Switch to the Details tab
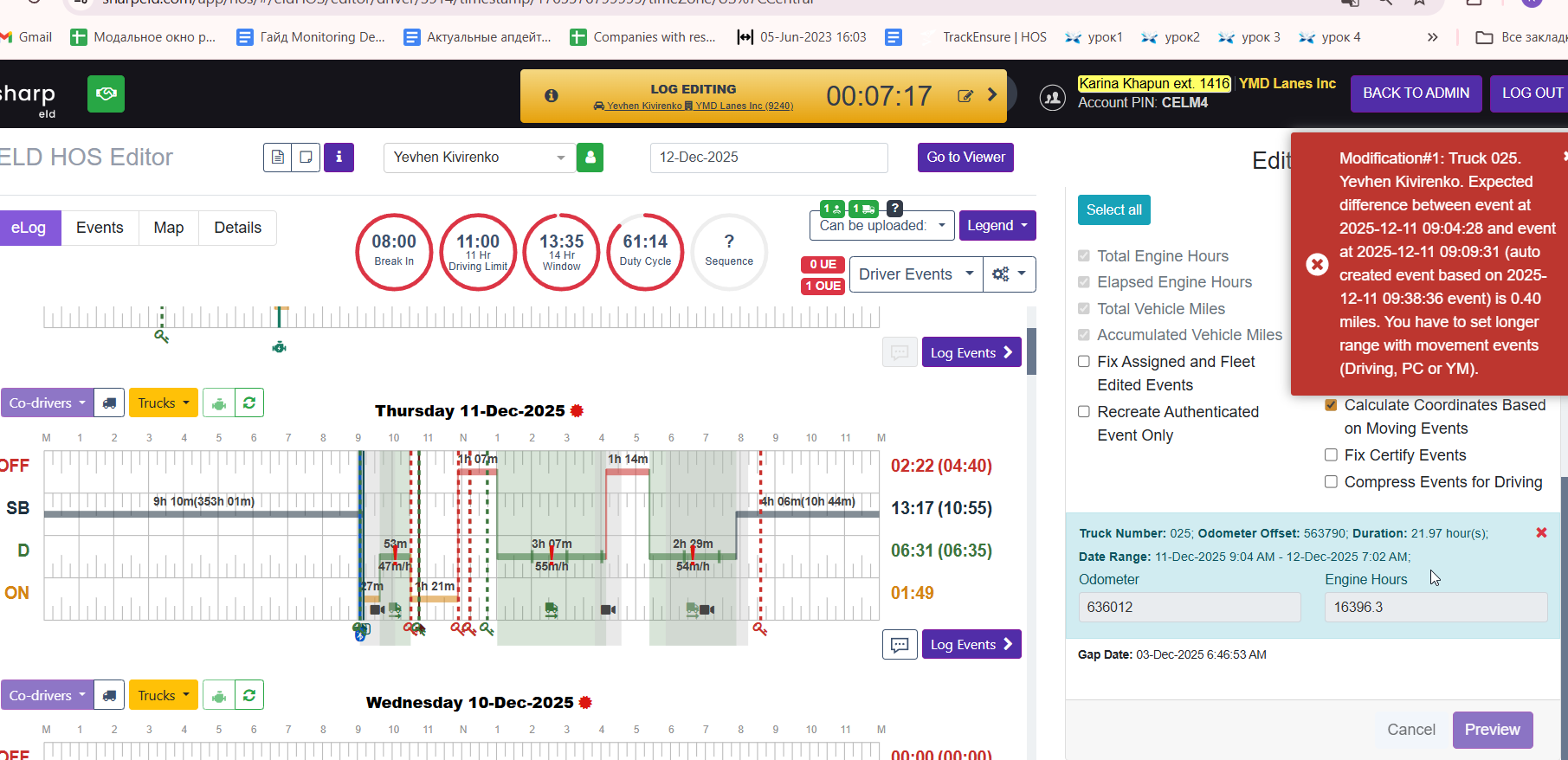The height and width of the screenshot is (760, 1568). point(238,228)
